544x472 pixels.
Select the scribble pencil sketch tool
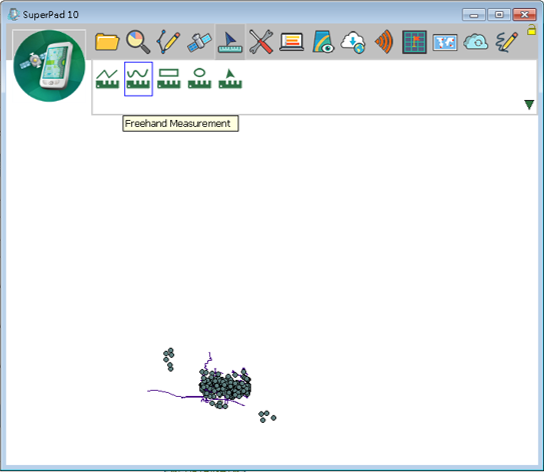(507, 42)
